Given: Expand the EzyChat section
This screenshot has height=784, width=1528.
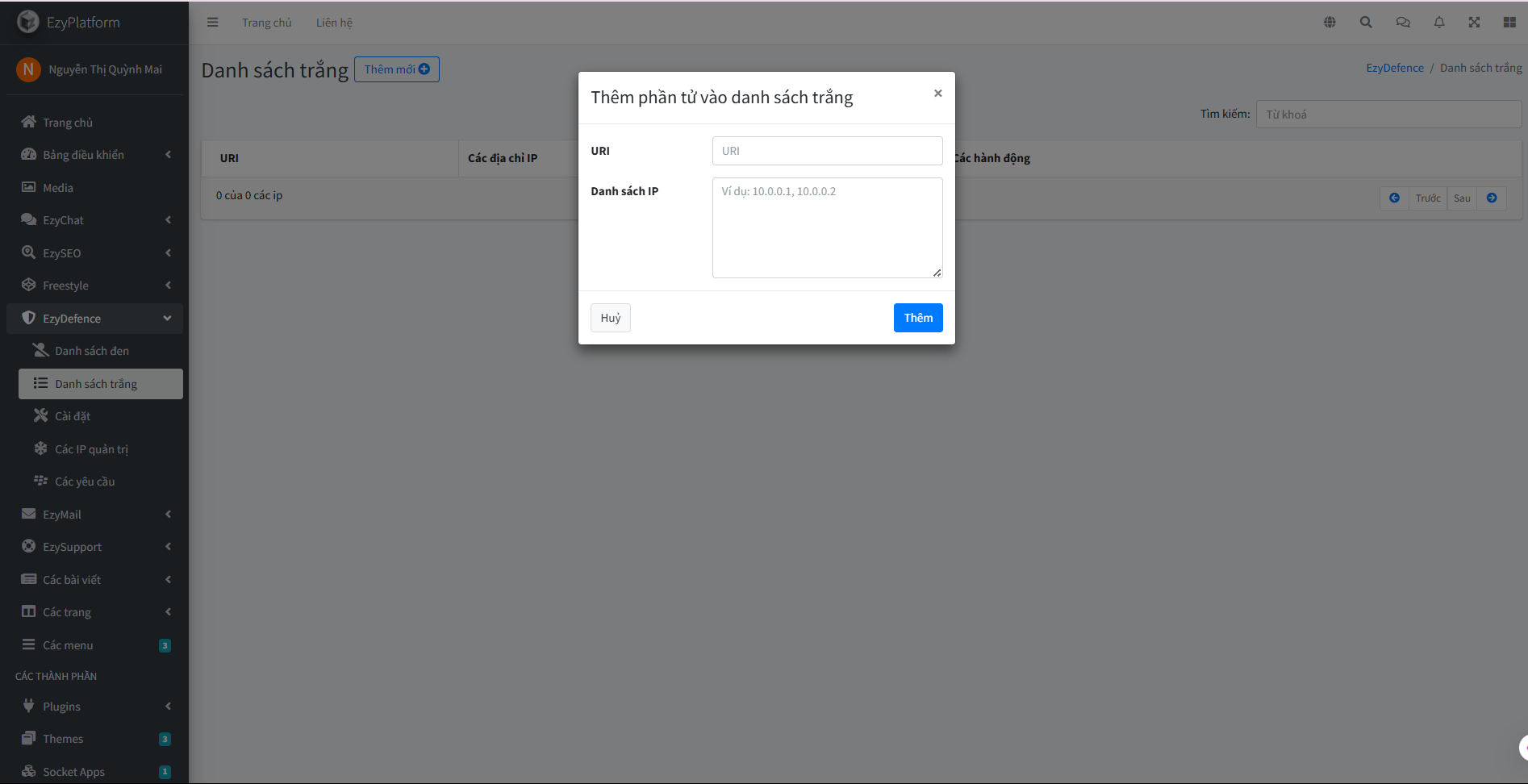Looking at the screenshot, I should (x=63, y=219).
